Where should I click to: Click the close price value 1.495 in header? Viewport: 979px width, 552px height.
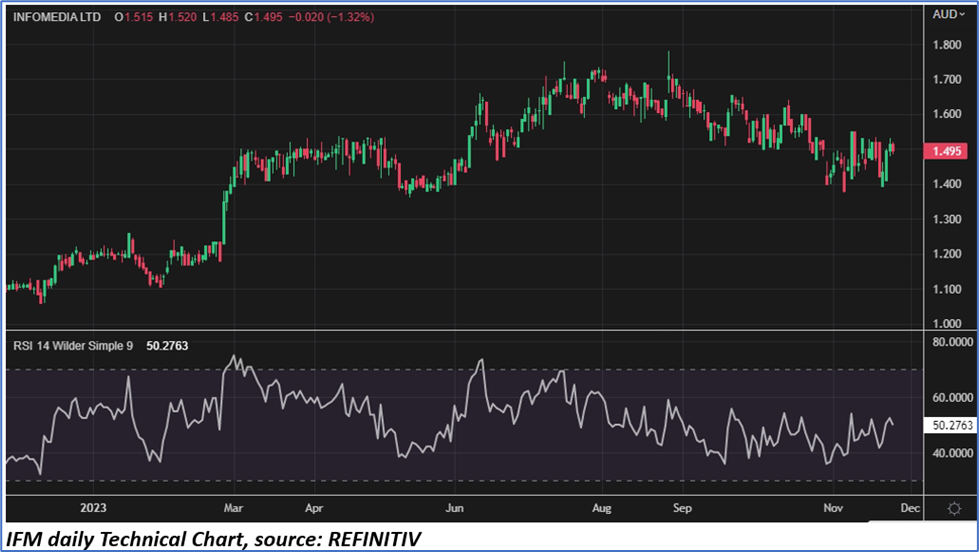pyautogui.click(x=268, y=17)
